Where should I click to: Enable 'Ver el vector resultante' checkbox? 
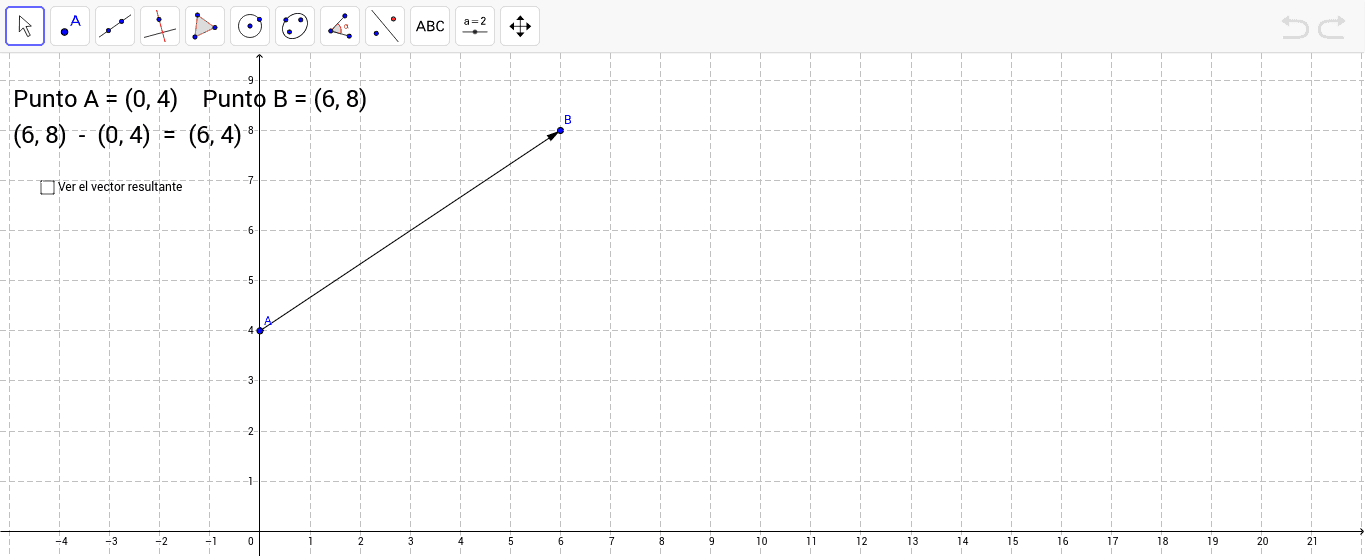click(x=48, y=187)
